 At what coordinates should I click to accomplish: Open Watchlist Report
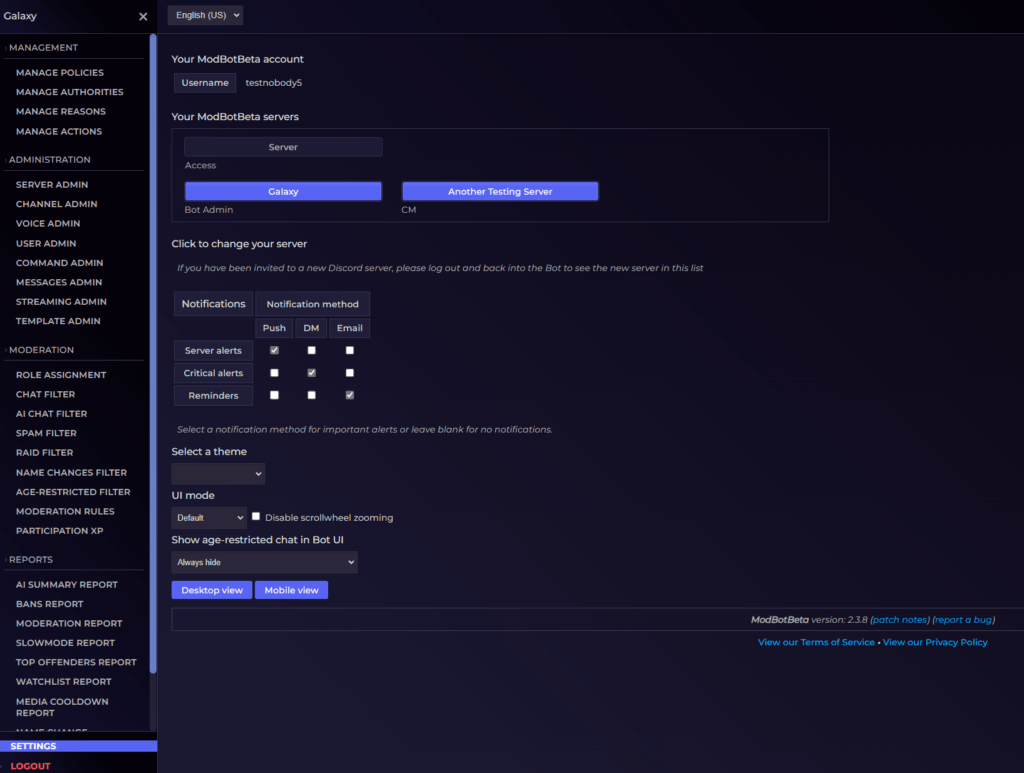click(x=63, y=682)
